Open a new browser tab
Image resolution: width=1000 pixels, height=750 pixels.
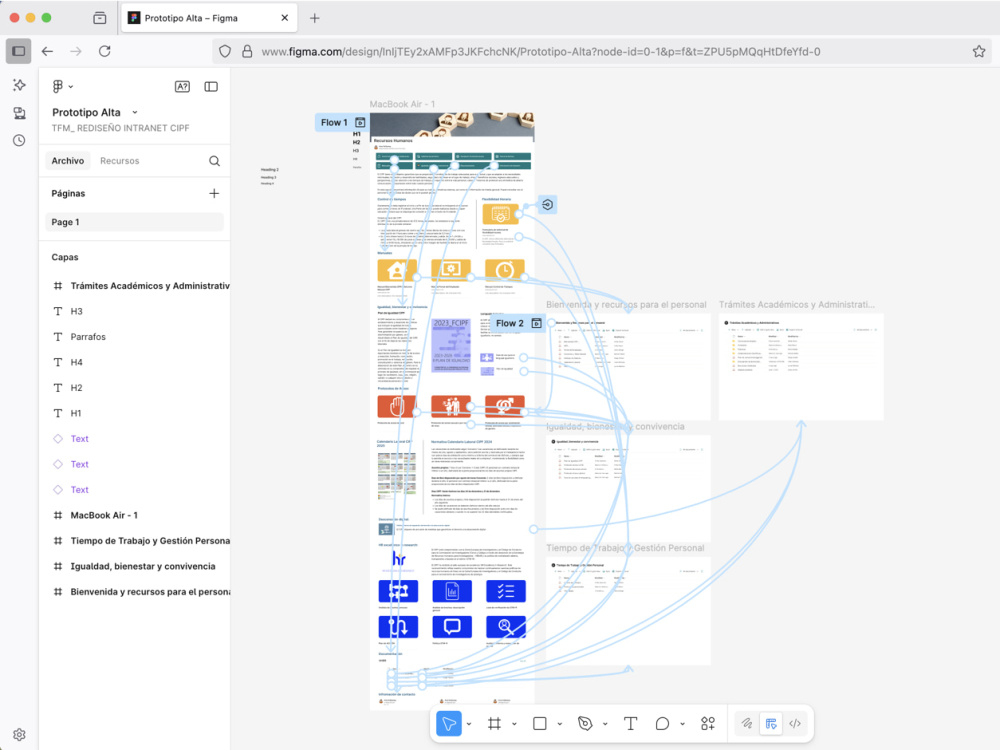[x=314, y=18]
